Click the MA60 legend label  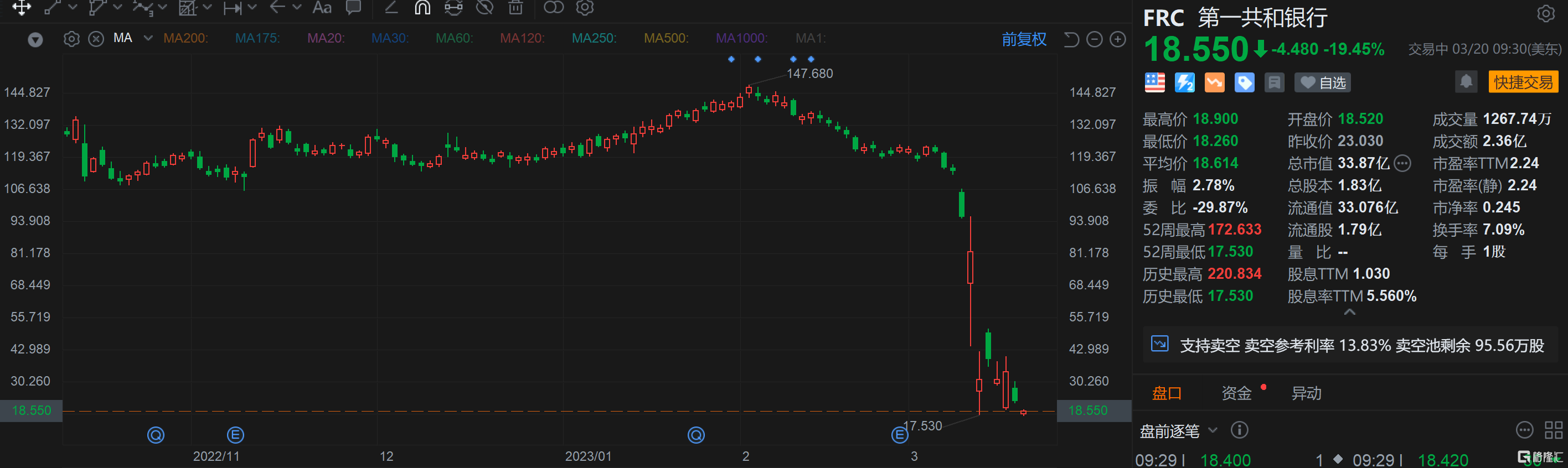coord(454,38)
